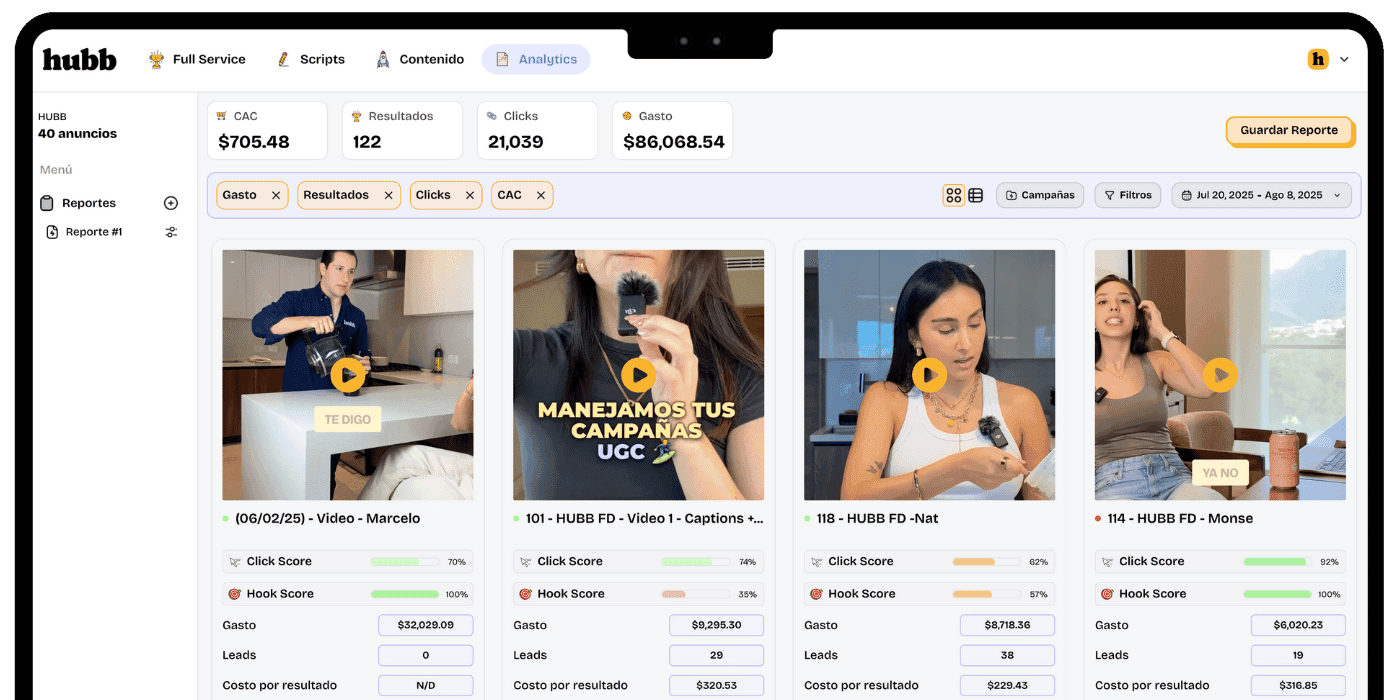Switch to table view

pyautogui.click(x=976, y=195)
